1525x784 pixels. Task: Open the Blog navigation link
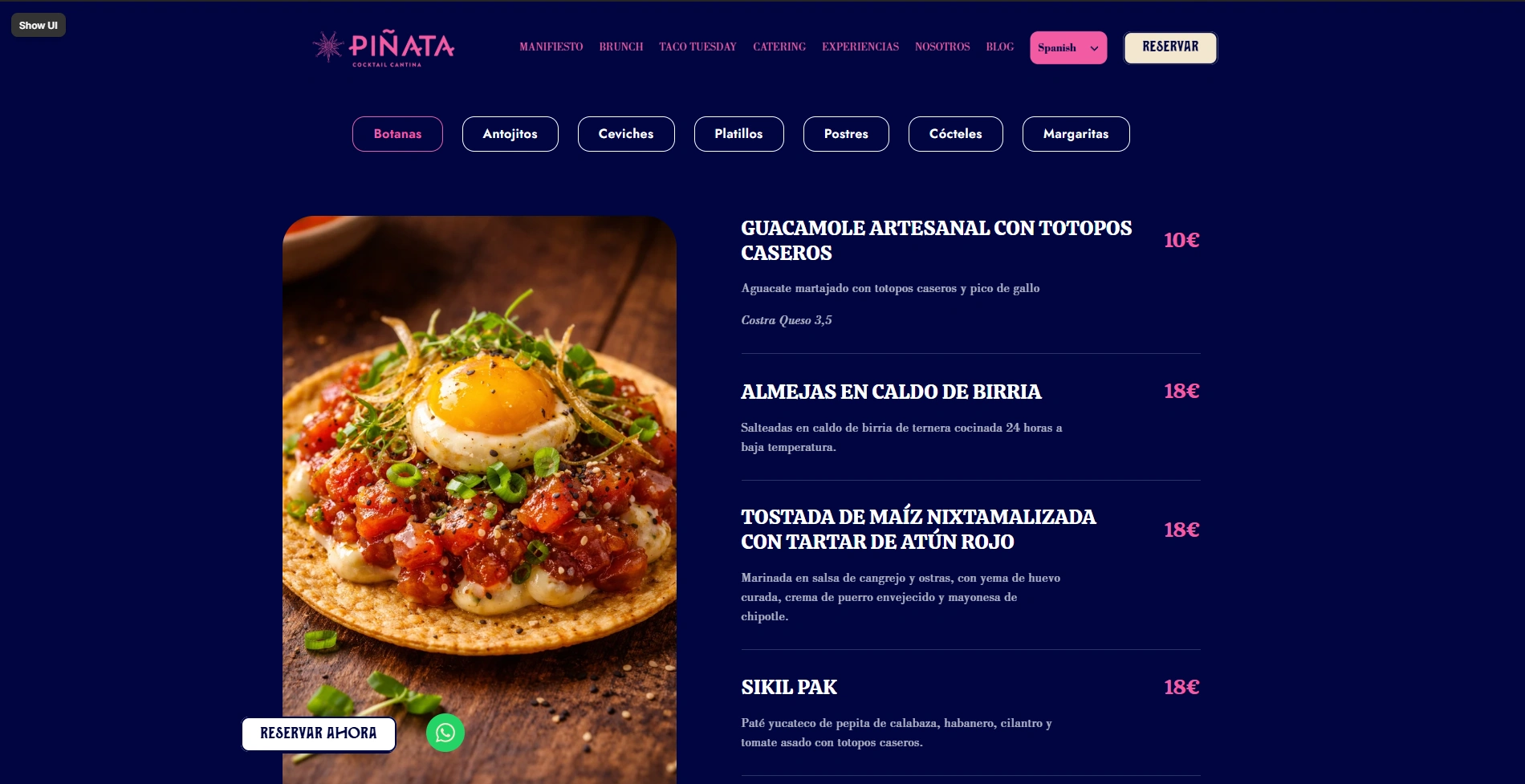pos(1000,47)
